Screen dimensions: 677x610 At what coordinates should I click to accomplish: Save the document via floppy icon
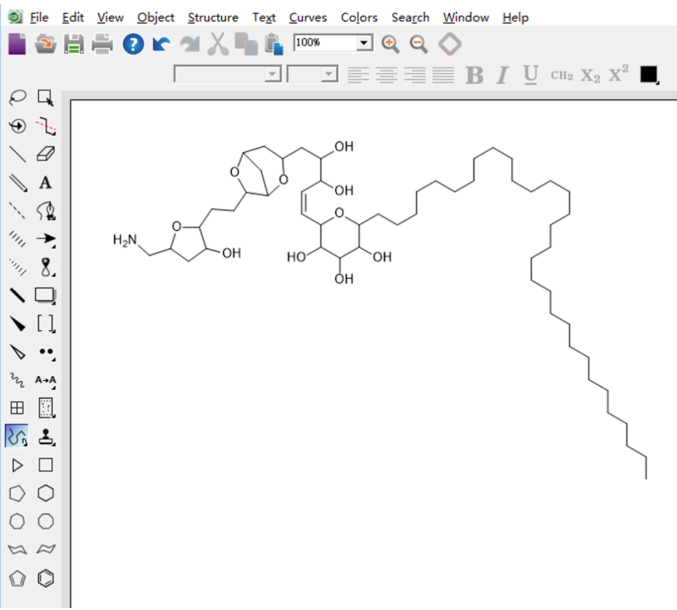pos(74,44)
